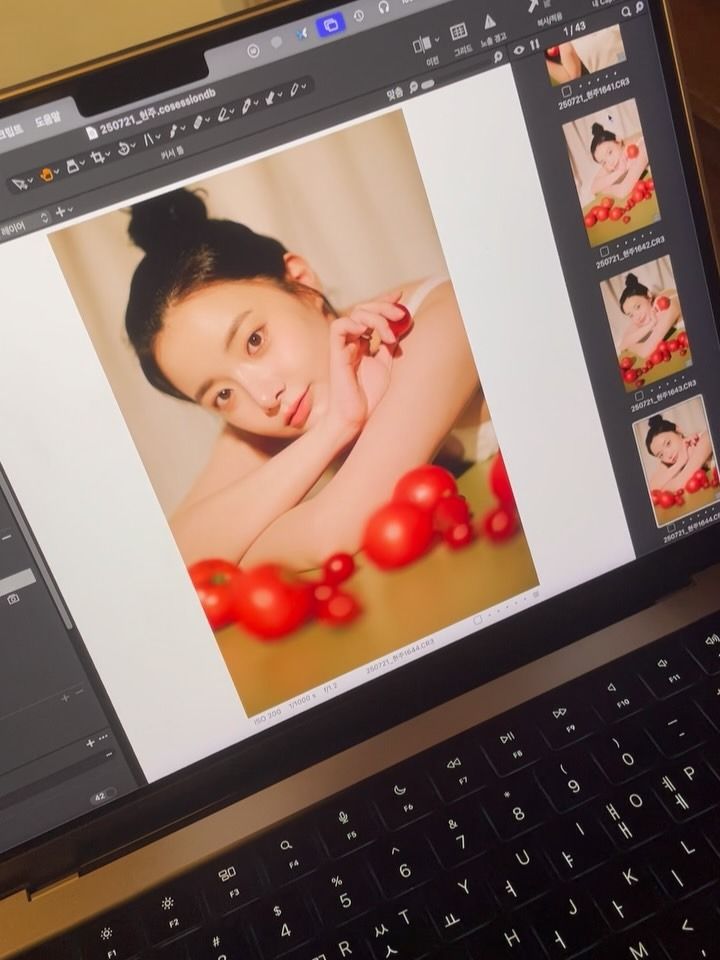Click ISO 200 value below viewer image
Screen dimensions: 720x960
(x=267, y=715)
